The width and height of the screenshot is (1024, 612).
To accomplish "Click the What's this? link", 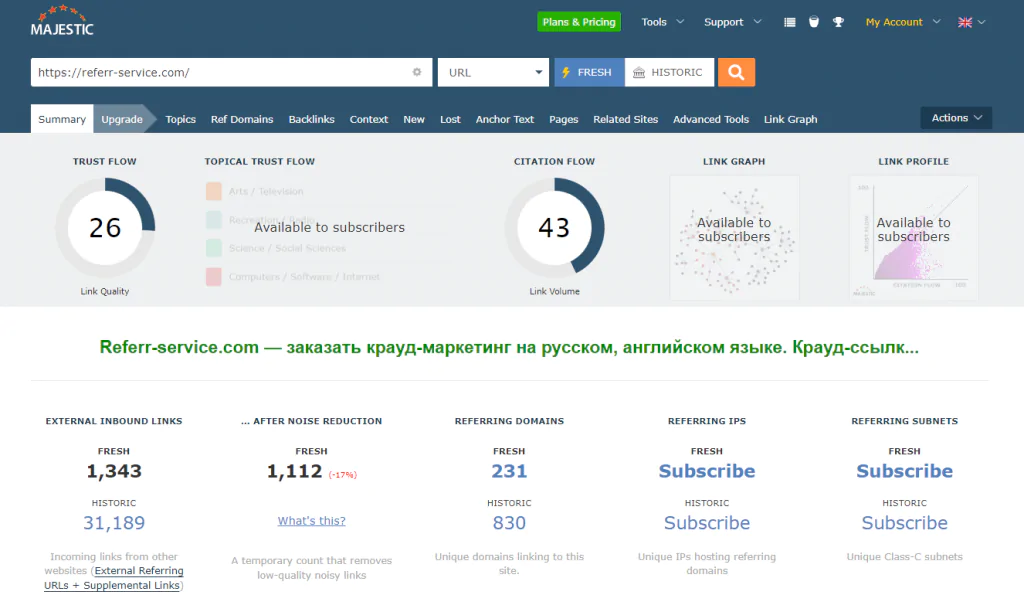I will point(312,521).
